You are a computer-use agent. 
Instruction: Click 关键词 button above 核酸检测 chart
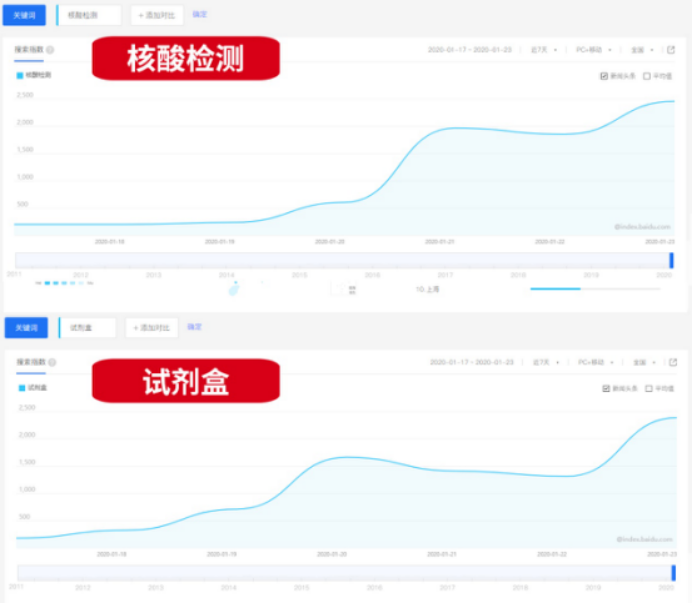point(24,15)
